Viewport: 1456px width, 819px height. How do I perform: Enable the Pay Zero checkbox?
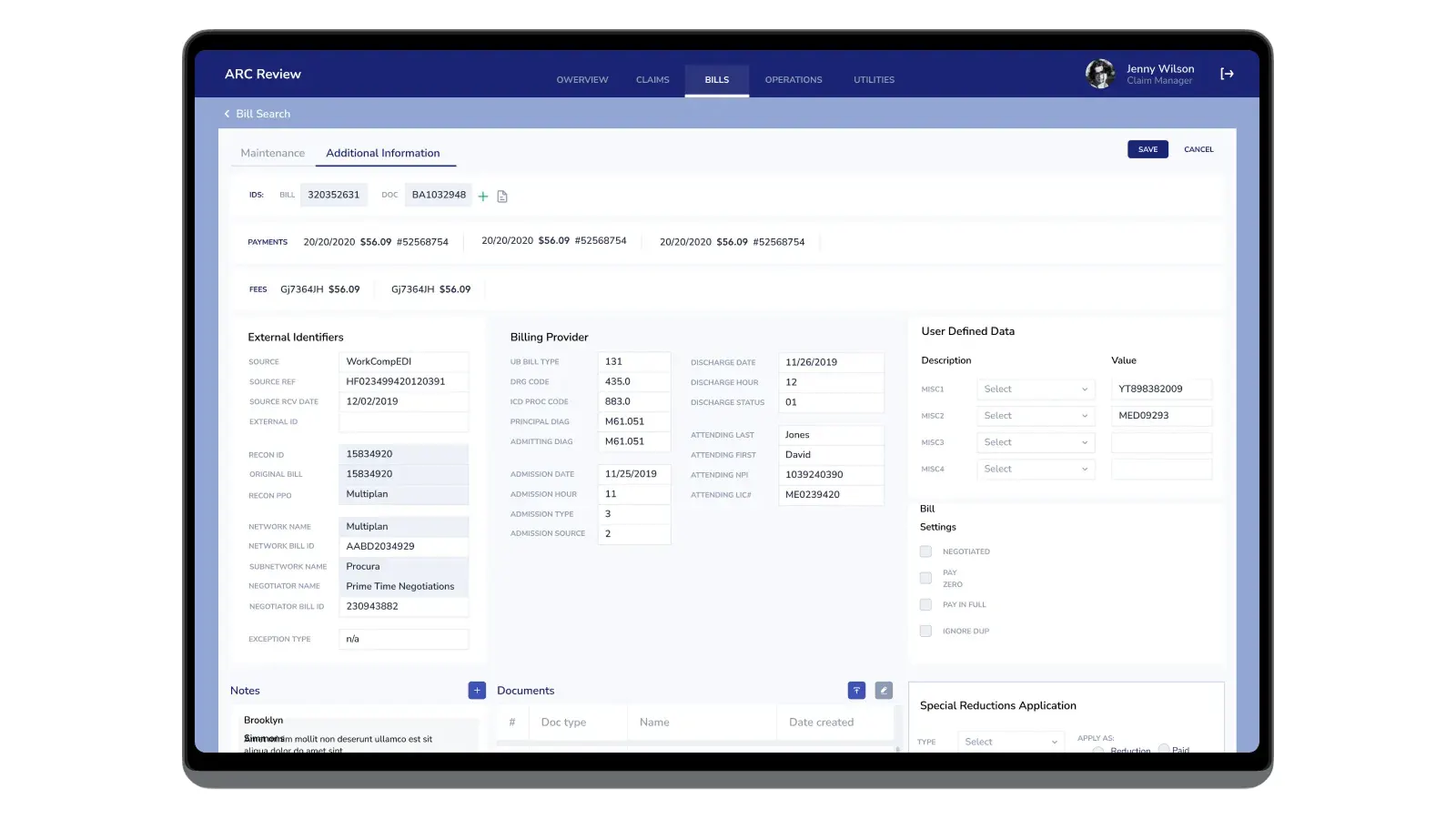(x=925, y=578)
